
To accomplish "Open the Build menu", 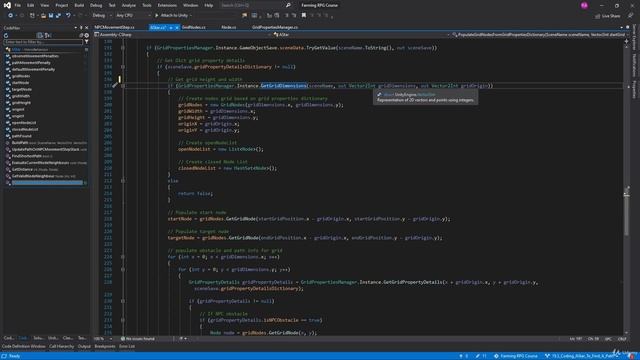I will tap(79, 5).
